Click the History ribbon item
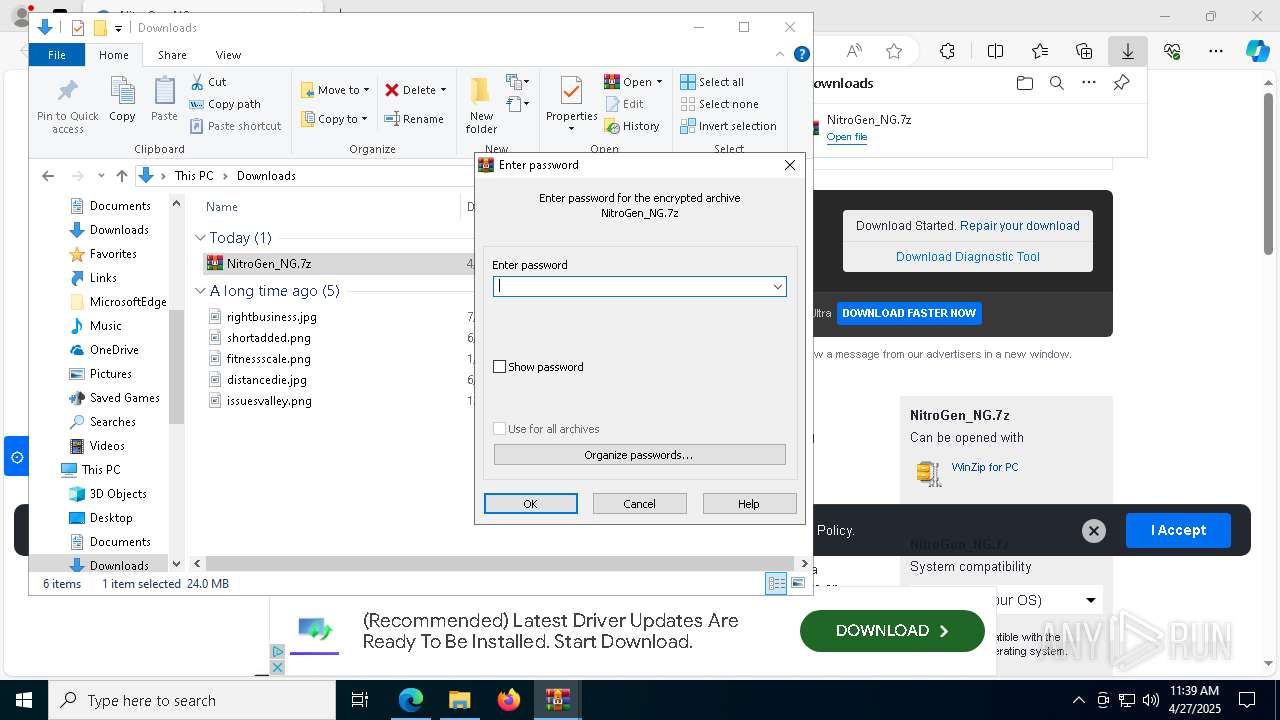Viewport: 1280px width, 720px height. [632, 126]
